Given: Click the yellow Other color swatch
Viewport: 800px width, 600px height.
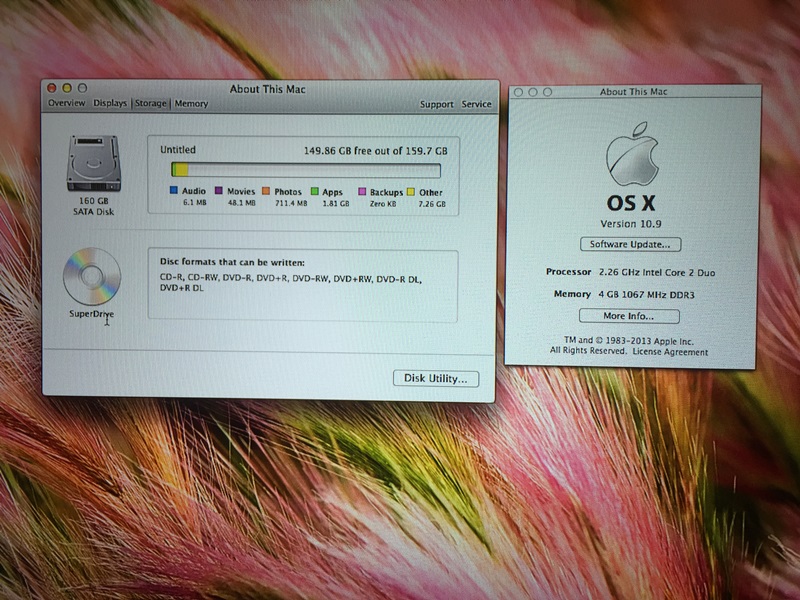Looking at the screenshot, I should (x=411, y=192).
